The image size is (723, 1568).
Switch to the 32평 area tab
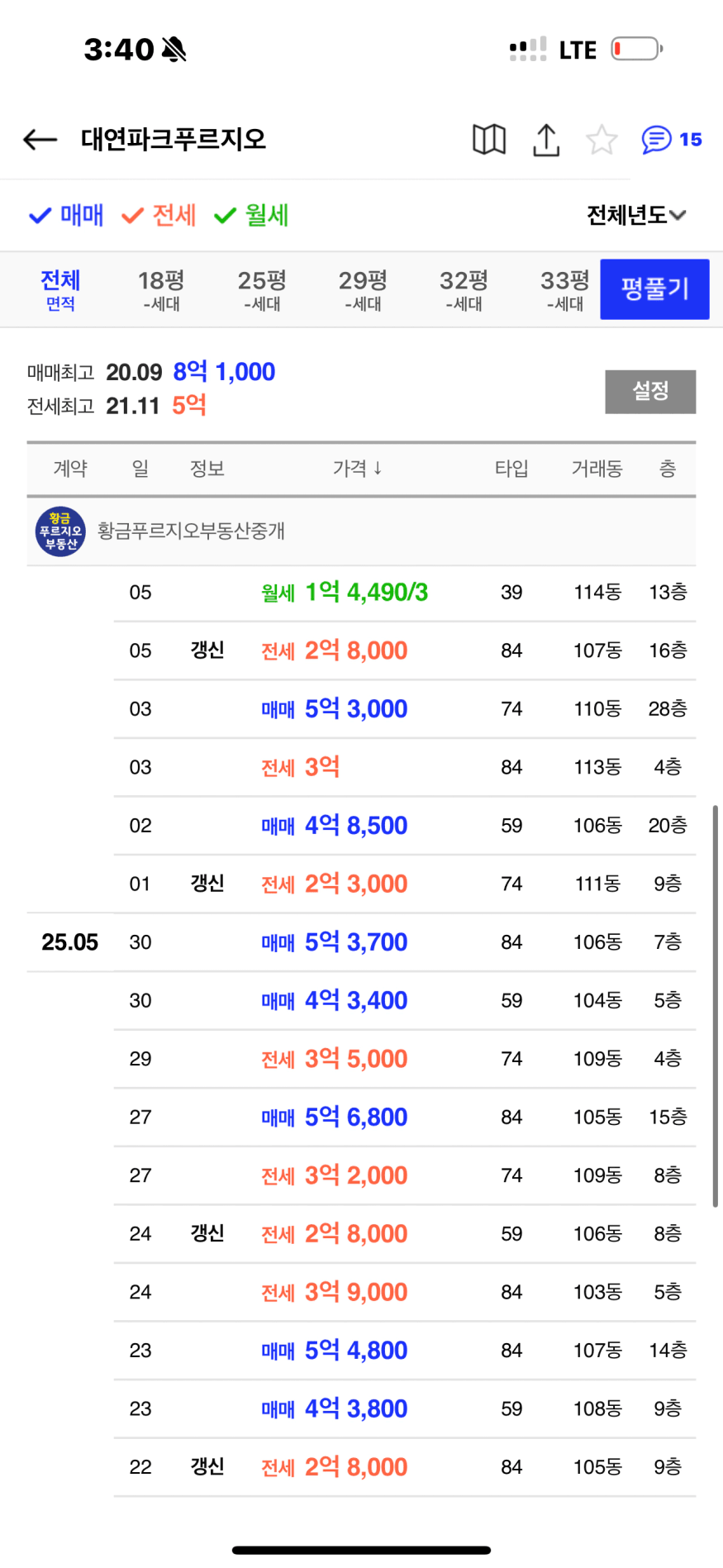[x=464, y=290]
